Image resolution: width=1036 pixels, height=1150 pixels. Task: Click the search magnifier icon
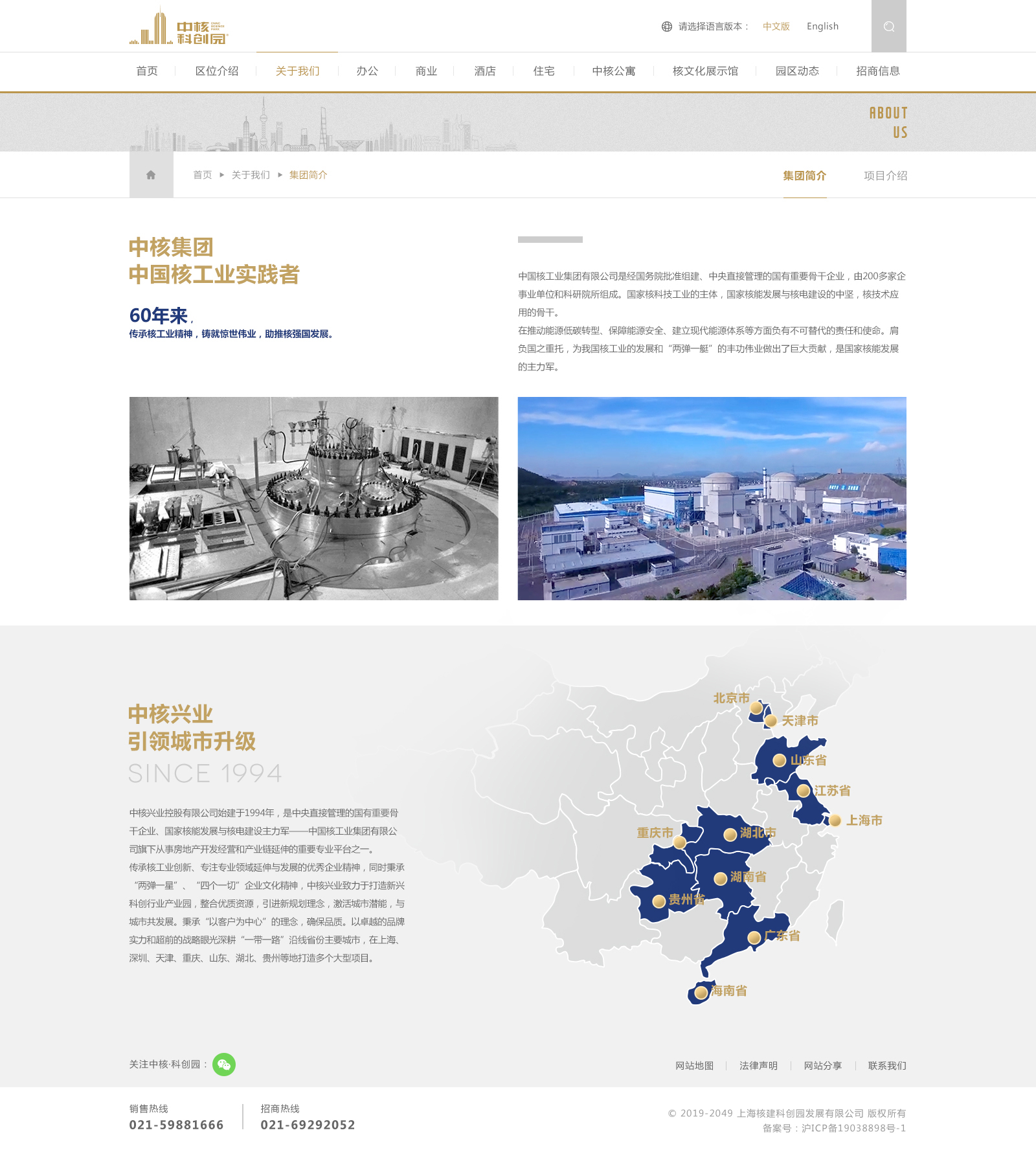click(x=889, y=27)
